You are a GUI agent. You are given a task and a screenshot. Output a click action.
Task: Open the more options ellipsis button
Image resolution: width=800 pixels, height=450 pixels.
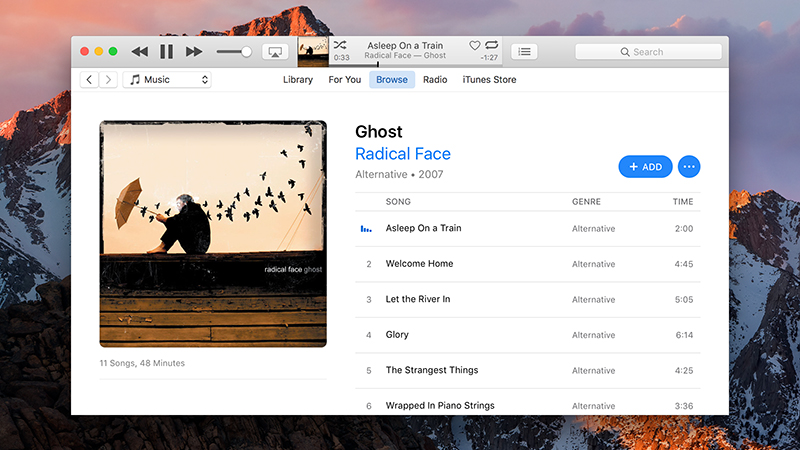coord(689,166)
